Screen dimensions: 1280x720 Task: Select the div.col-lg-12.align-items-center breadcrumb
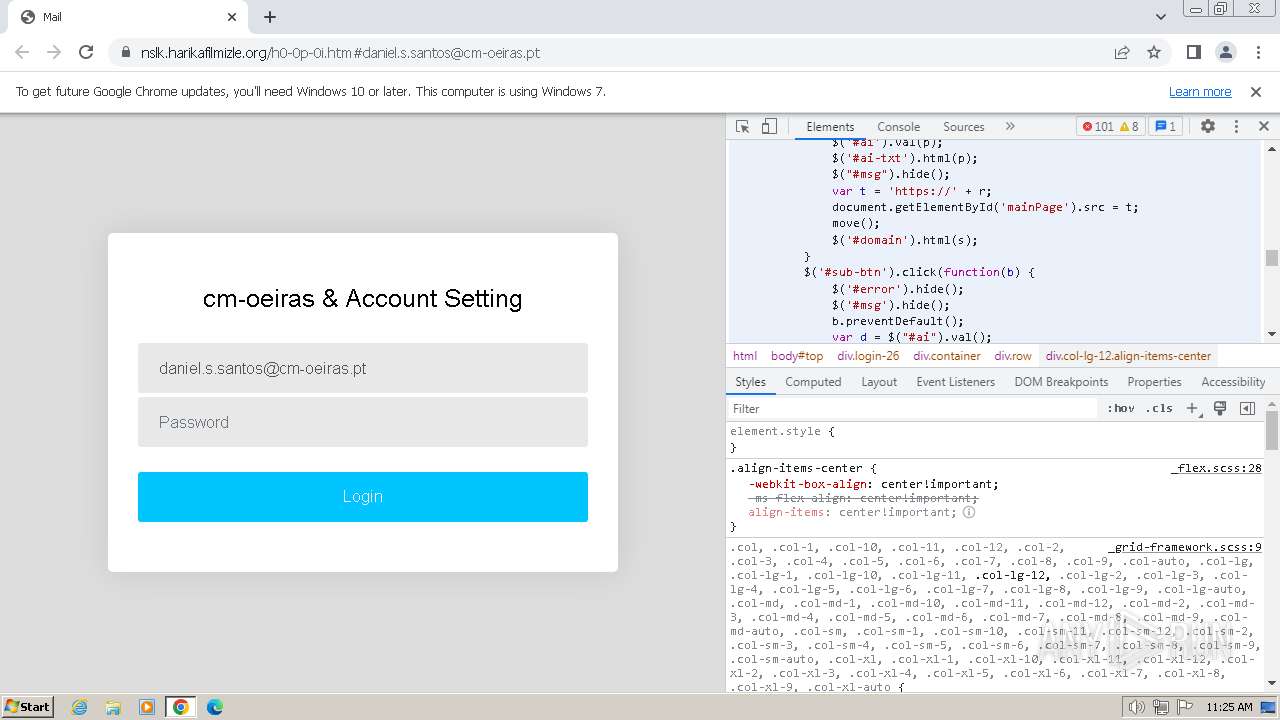pos(1128,355)
